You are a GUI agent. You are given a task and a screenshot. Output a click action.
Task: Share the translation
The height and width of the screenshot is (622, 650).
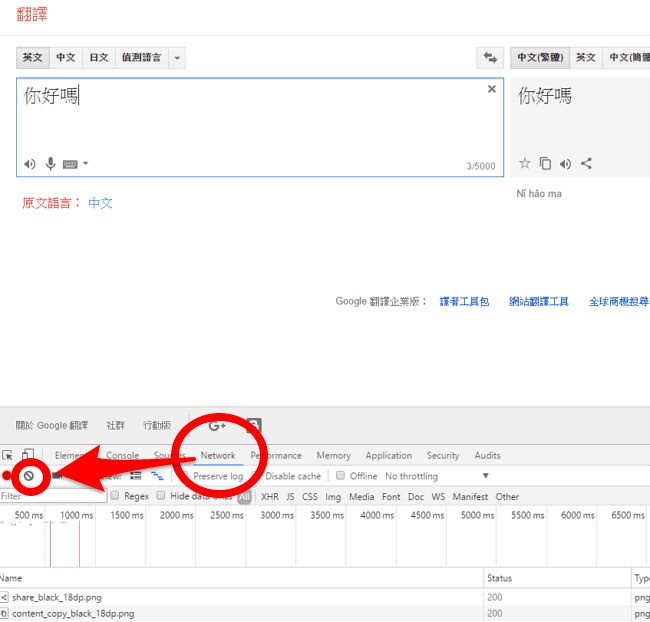tap(586, 163)
